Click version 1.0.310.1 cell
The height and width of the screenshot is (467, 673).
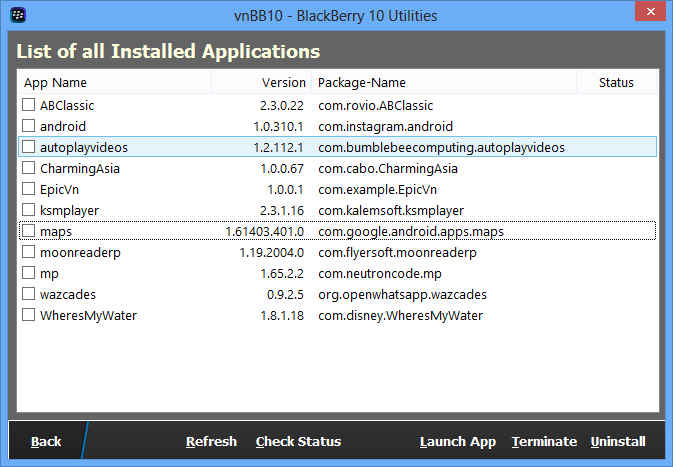[278, 127]
